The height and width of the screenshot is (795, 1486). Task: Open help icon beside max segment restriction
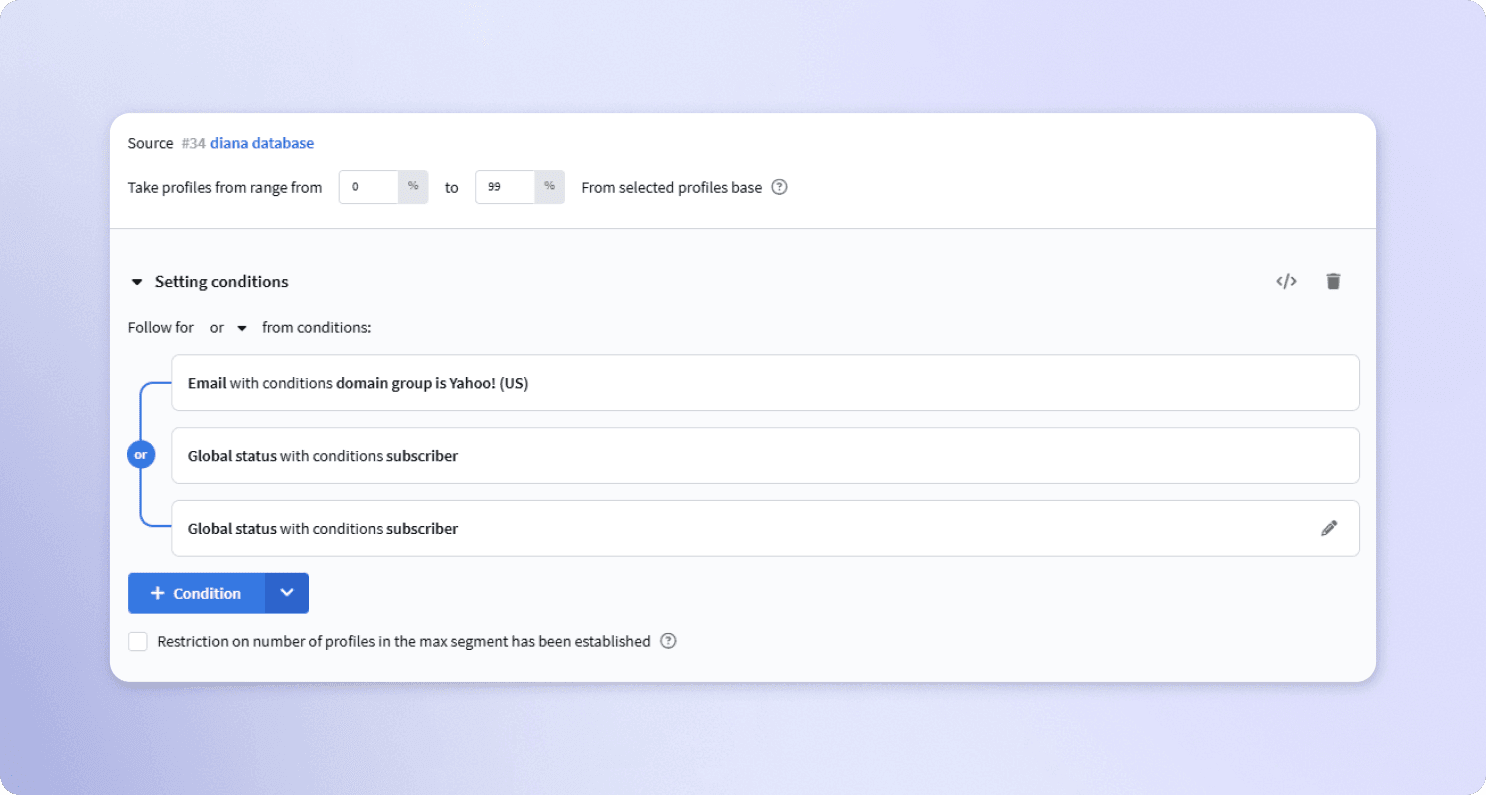(669, 641)
